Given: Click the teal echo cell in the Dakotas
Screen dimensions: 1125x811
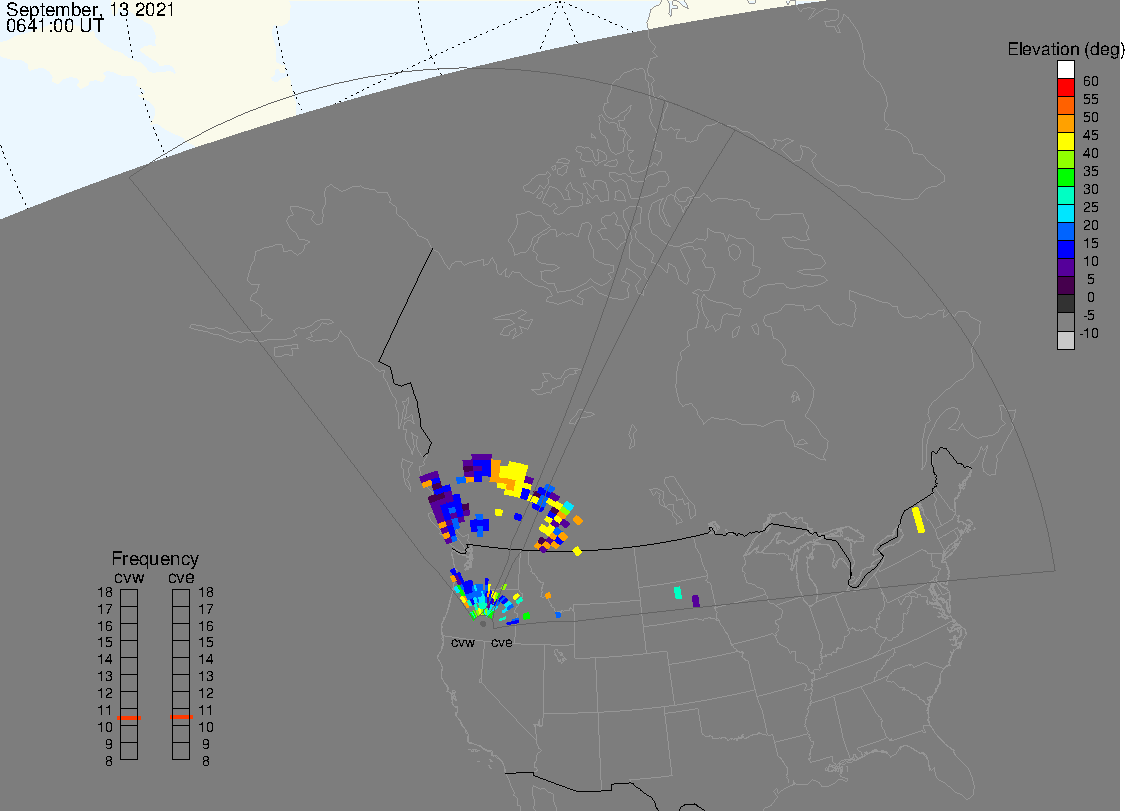Looking at the screenshot, I should click(678, 593).
